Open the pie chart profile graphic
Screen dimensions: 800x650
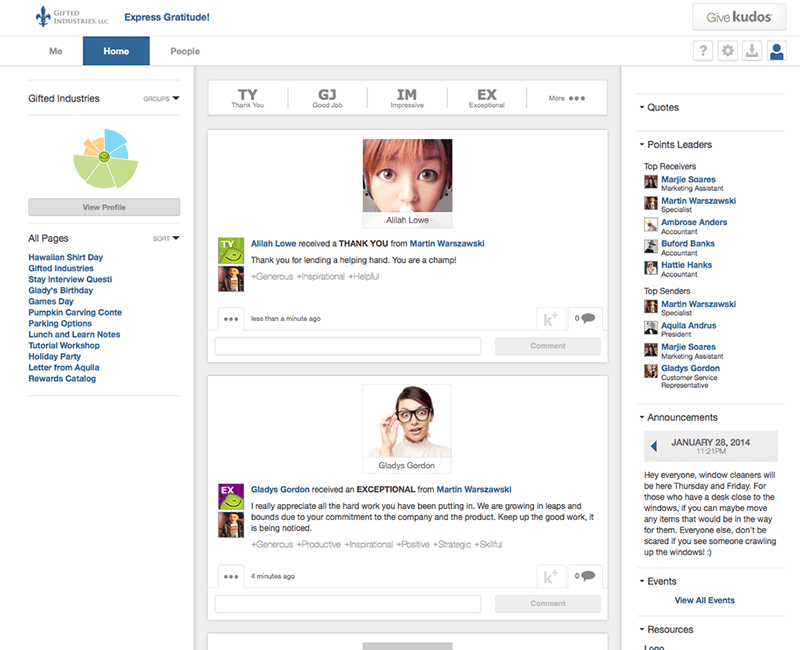point(106,158)
